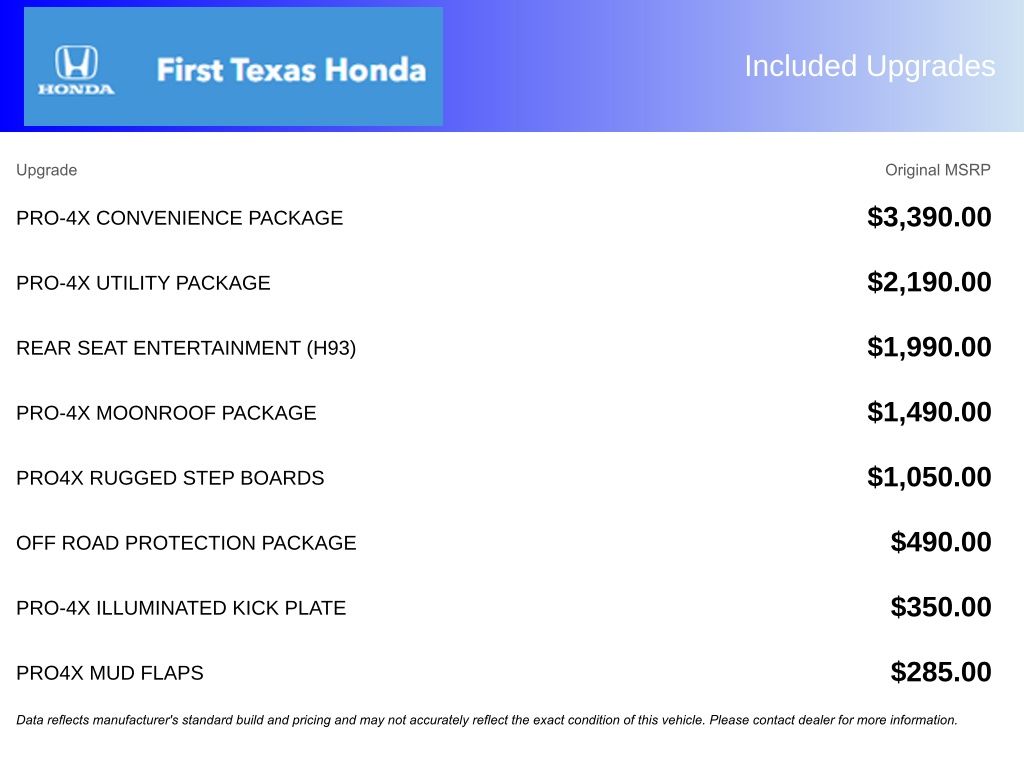Click the $3,390.00 price
The image size is (1024, 768).
click(x=929, y=218)
